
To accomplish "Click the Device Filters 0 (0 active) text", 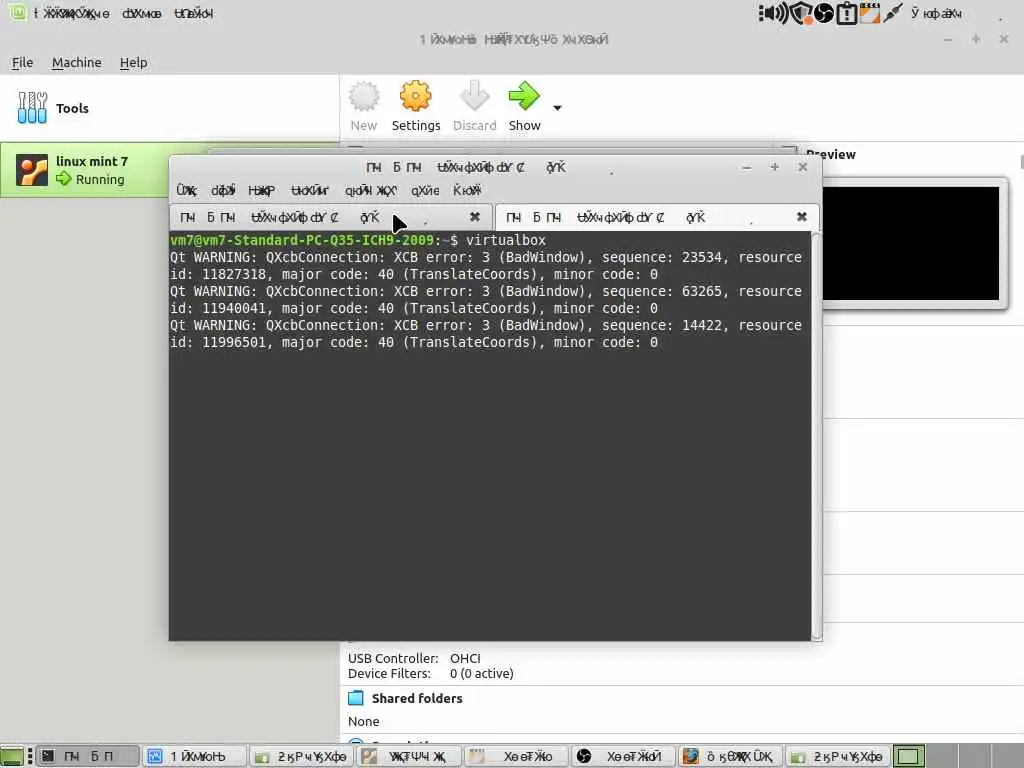I will [430, 673].
